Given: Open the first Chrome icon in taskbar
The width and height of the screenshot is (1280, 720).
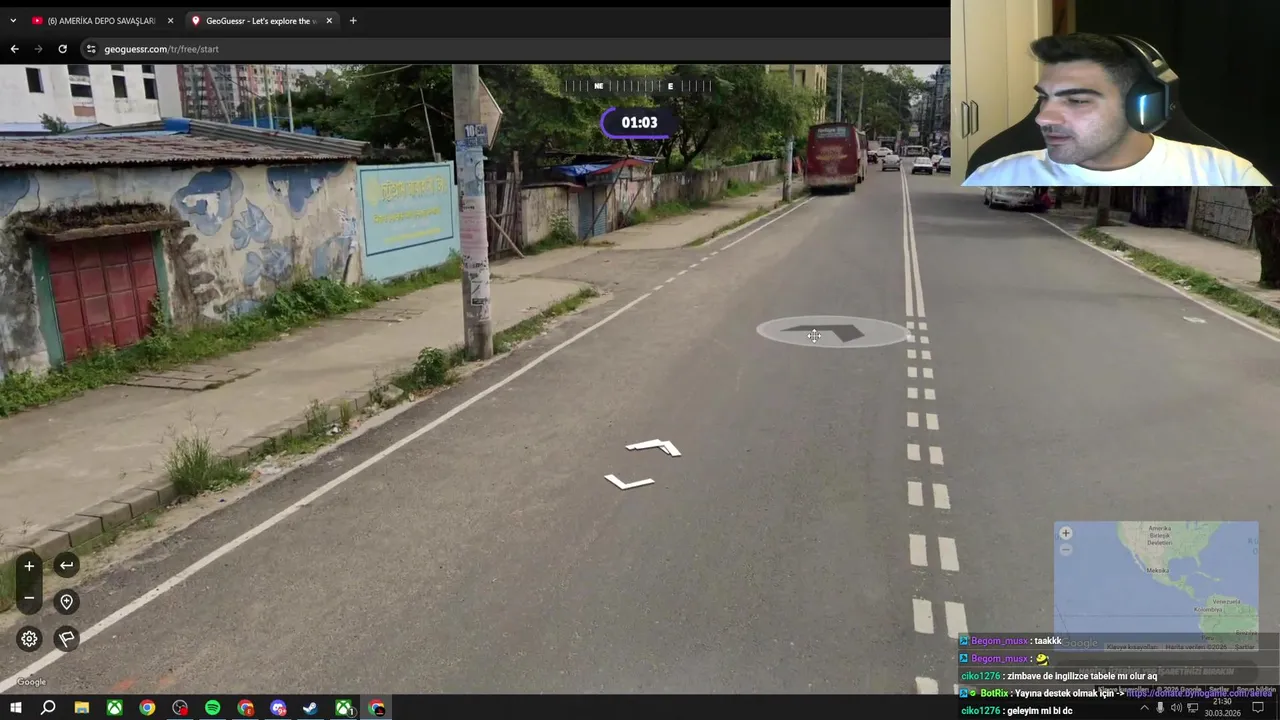Looking at the screenshot, I should (x=147, y=708).
